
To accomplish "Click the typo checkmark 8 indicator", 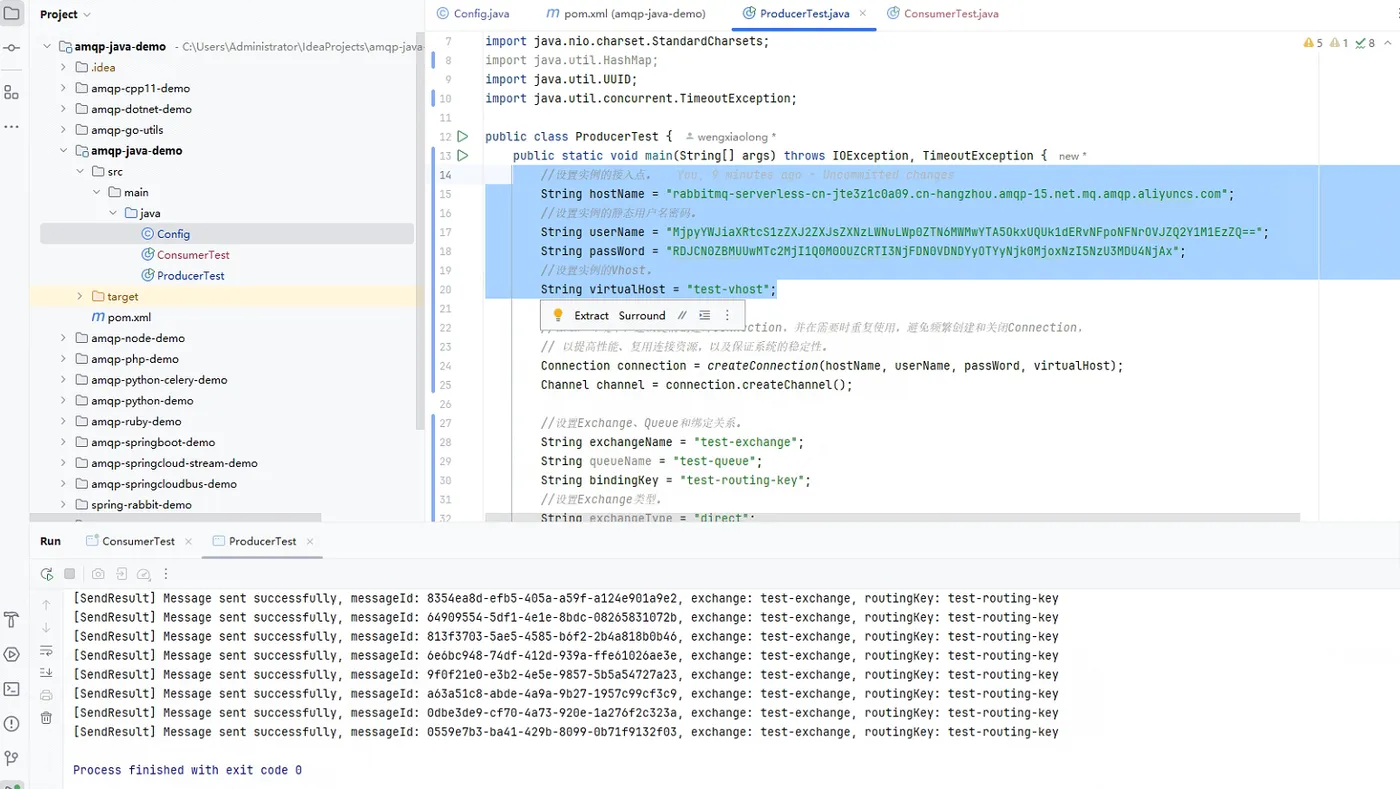I will pos(1366,43).
